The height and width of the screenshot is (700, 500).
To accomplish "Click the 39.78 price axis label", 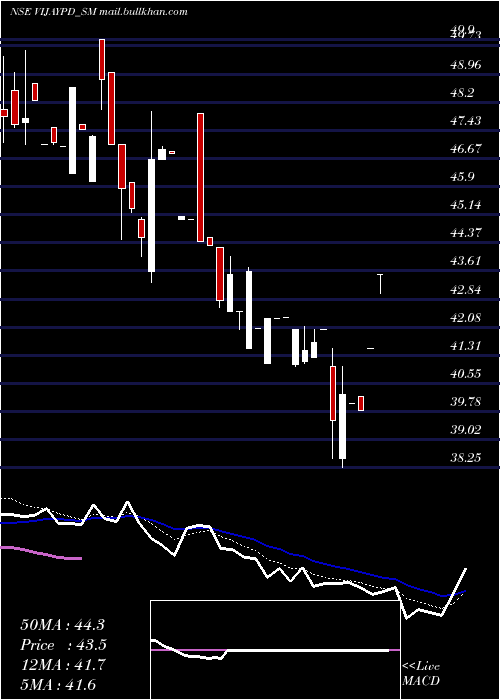I will 466,402.
